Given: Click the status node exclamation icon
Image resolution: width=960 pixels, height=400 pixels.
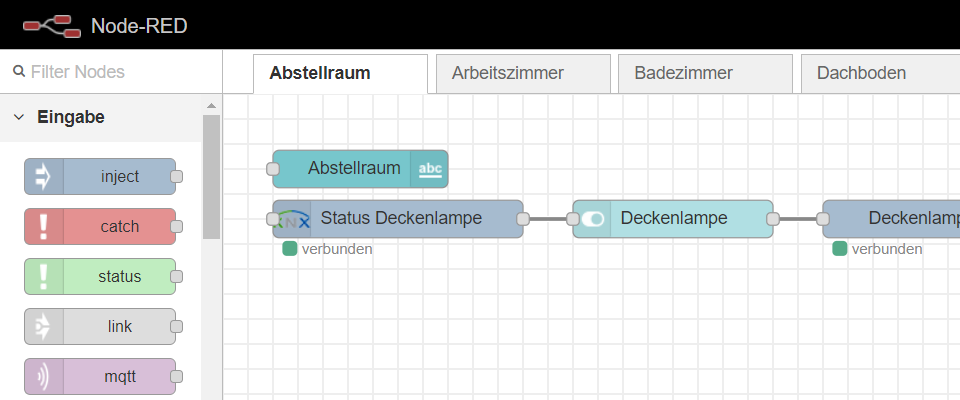Looking at the screenshot, I should [43, 277].
